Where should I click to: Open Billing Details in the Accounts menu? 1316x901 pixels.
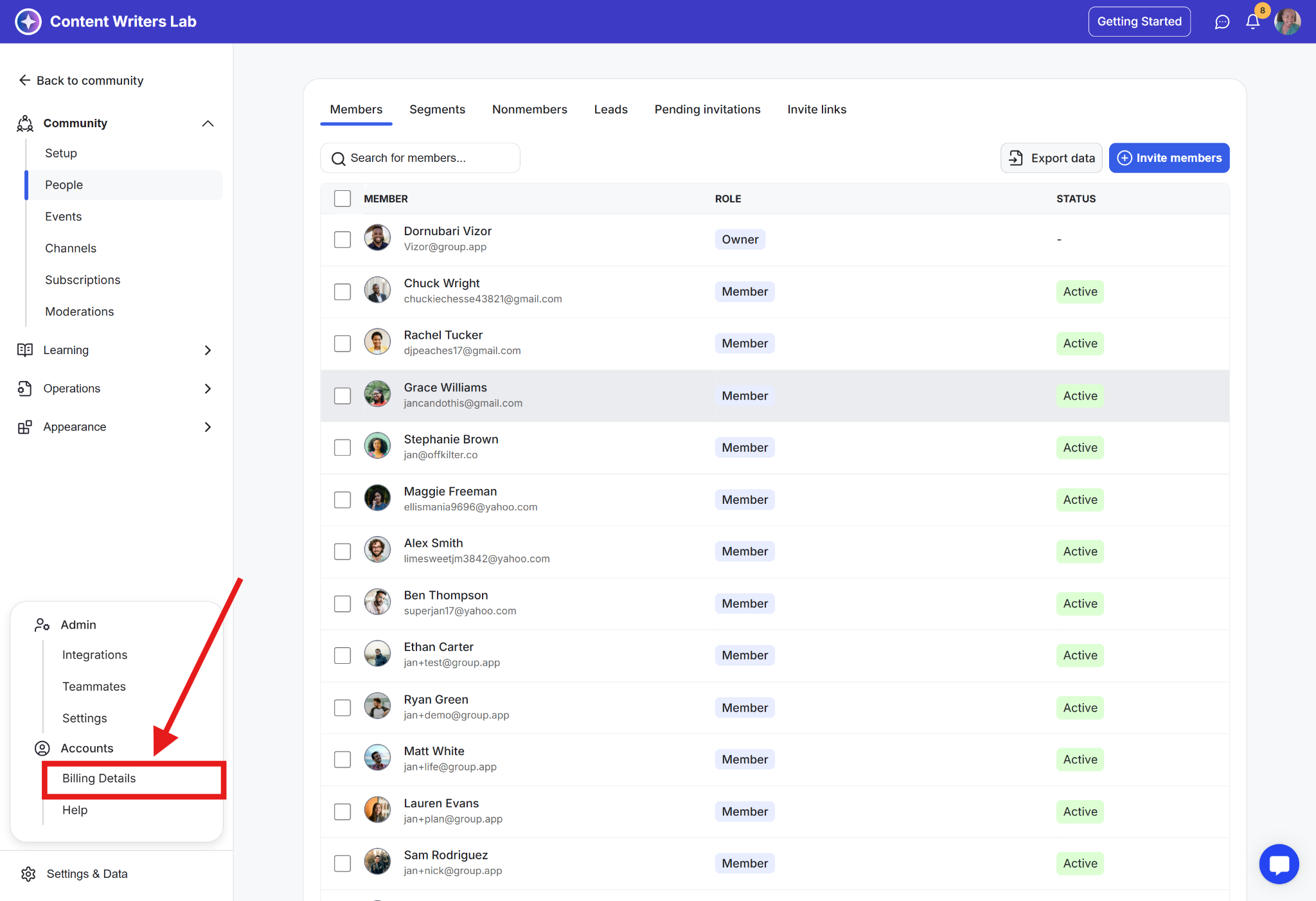(99, 778)
